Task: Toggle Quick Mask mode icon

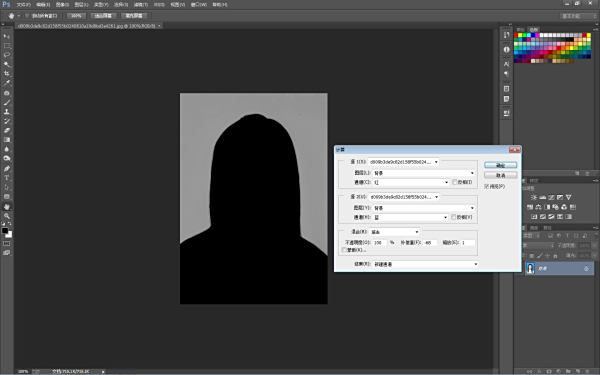Action: pos(7,243)
